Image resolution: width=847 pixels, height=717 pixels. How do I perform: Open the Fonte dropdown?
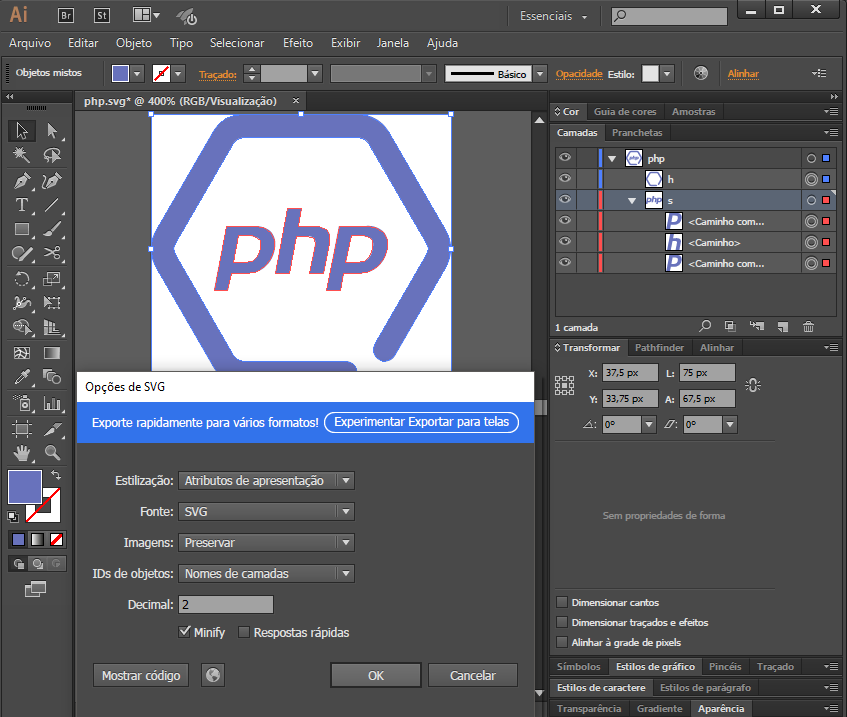pyautogui.click(x=266, y=511)
